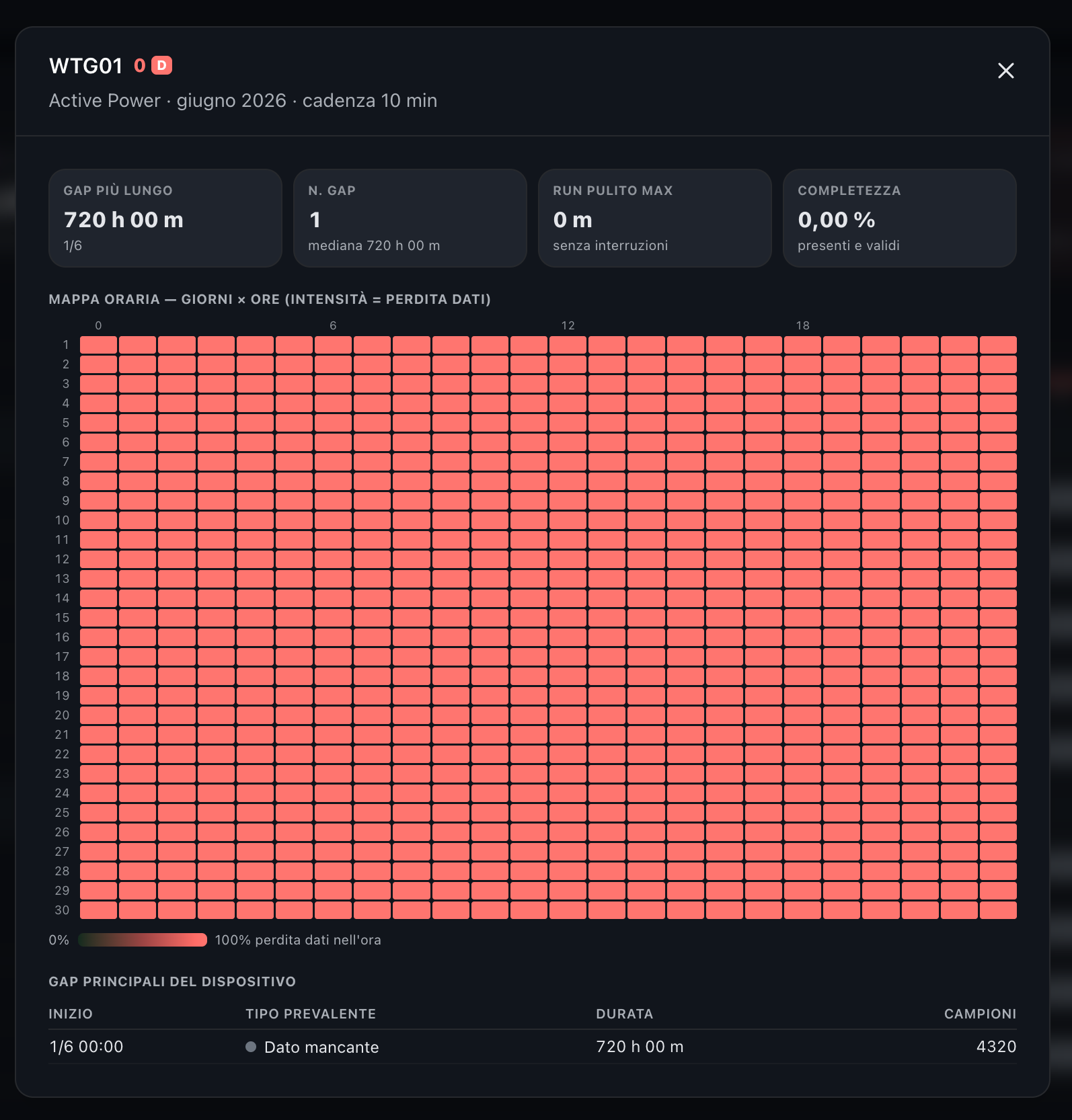Click the 'Run pulito max' card
The height and width of the screenshot is (1120, 1072).
[655, 218]
